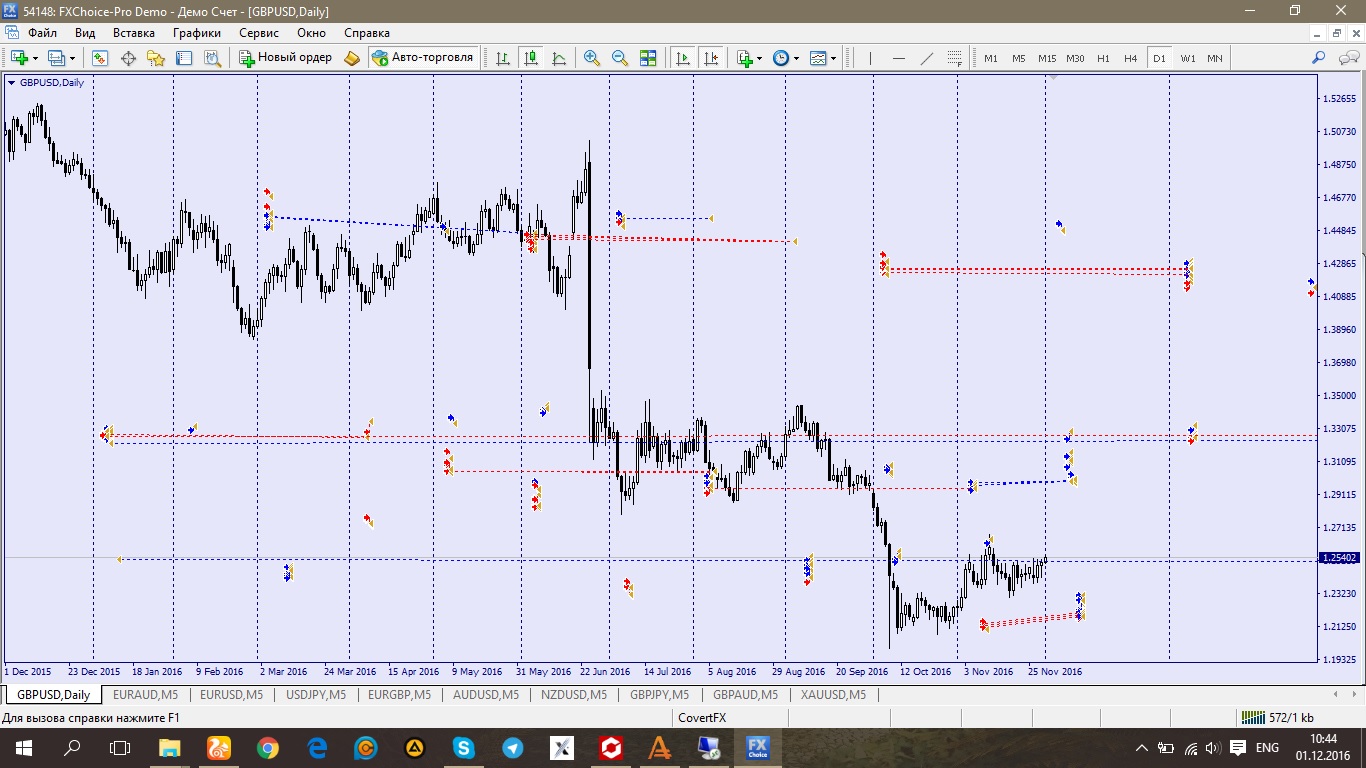The width and height of the screenshot is (1366, 768).
Task: Open the Windows Start menu
Action: (22, 748)
